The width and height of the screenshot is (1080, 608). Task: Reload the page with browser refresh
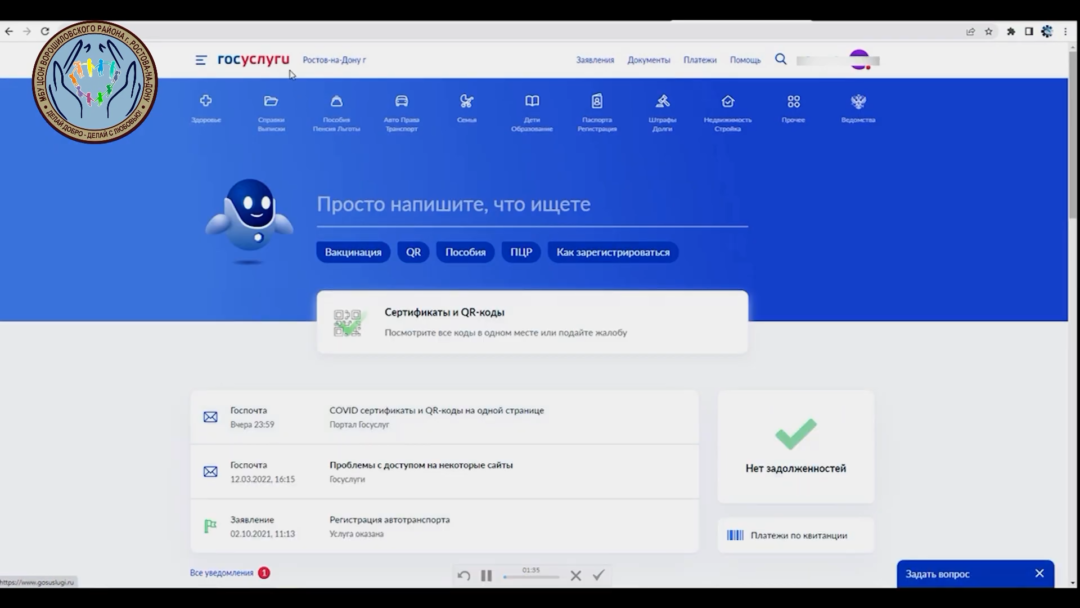pyautogui.click(x=45, y=31)
